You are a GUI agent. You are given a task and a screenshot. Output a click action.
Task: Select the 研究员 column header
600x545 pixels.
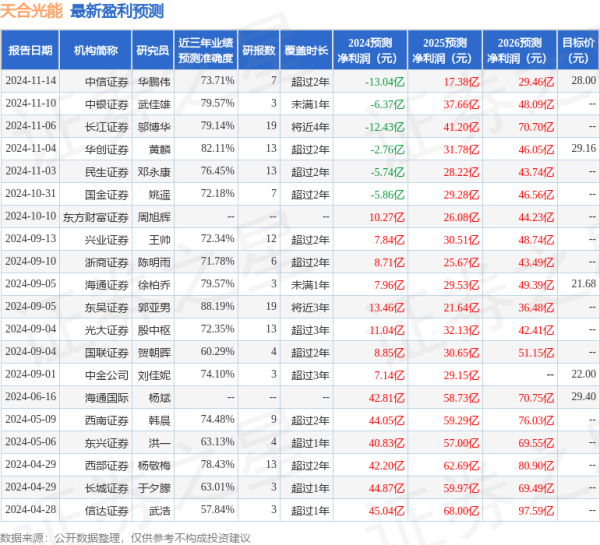pos(153,50)
